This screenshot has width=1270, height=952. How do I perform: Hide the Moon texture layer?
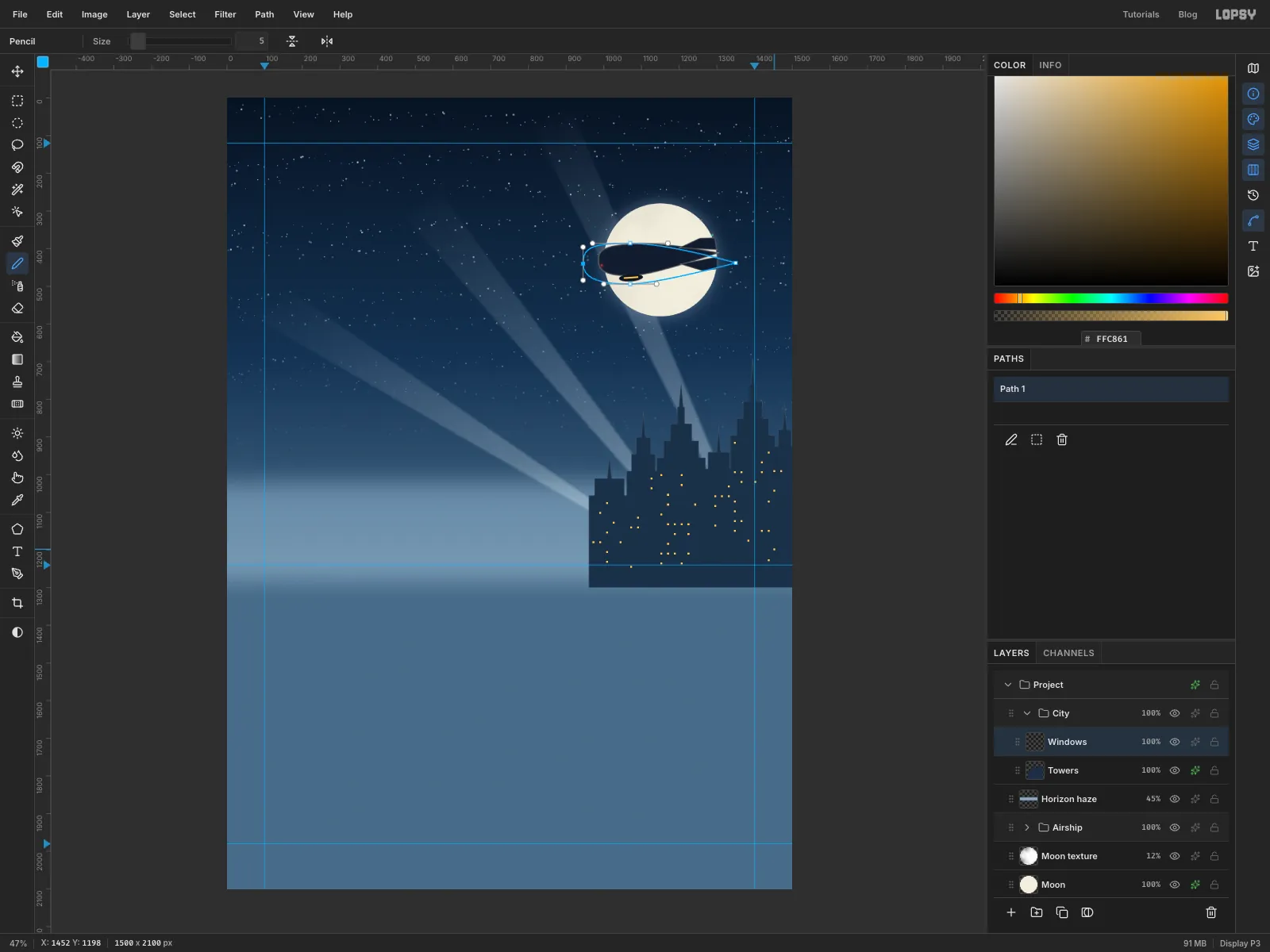(1175, 856)
